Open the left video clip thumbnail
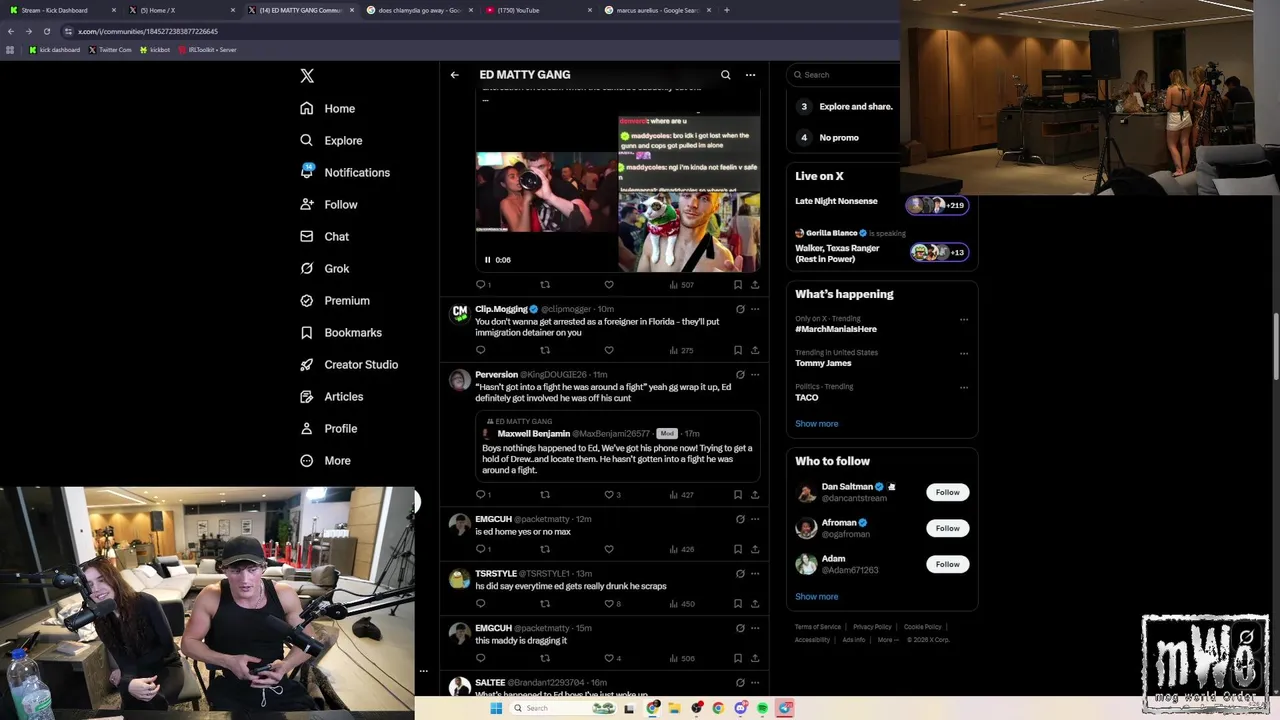Image resolution: width=1280 pixels, height=720 pixels. coord(546,192)
